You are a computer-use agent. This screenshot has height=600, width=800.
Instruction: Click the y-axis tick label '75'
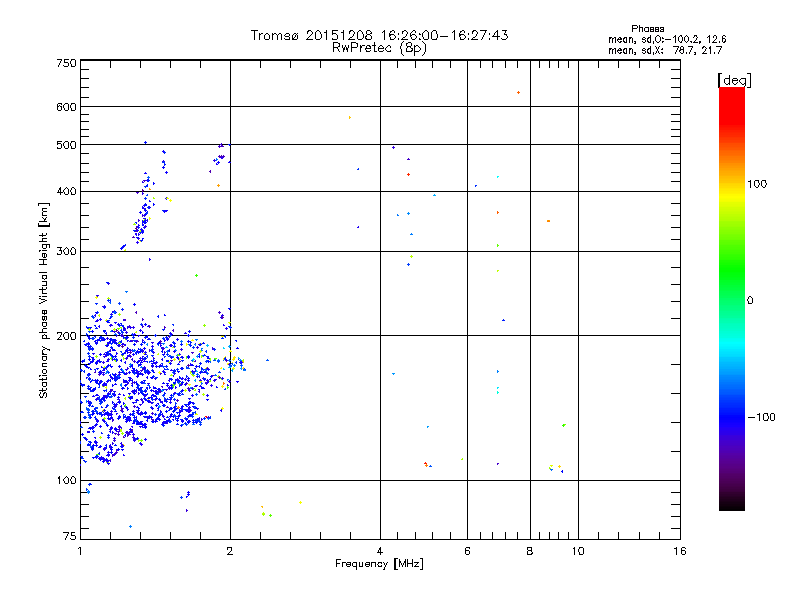70,536
